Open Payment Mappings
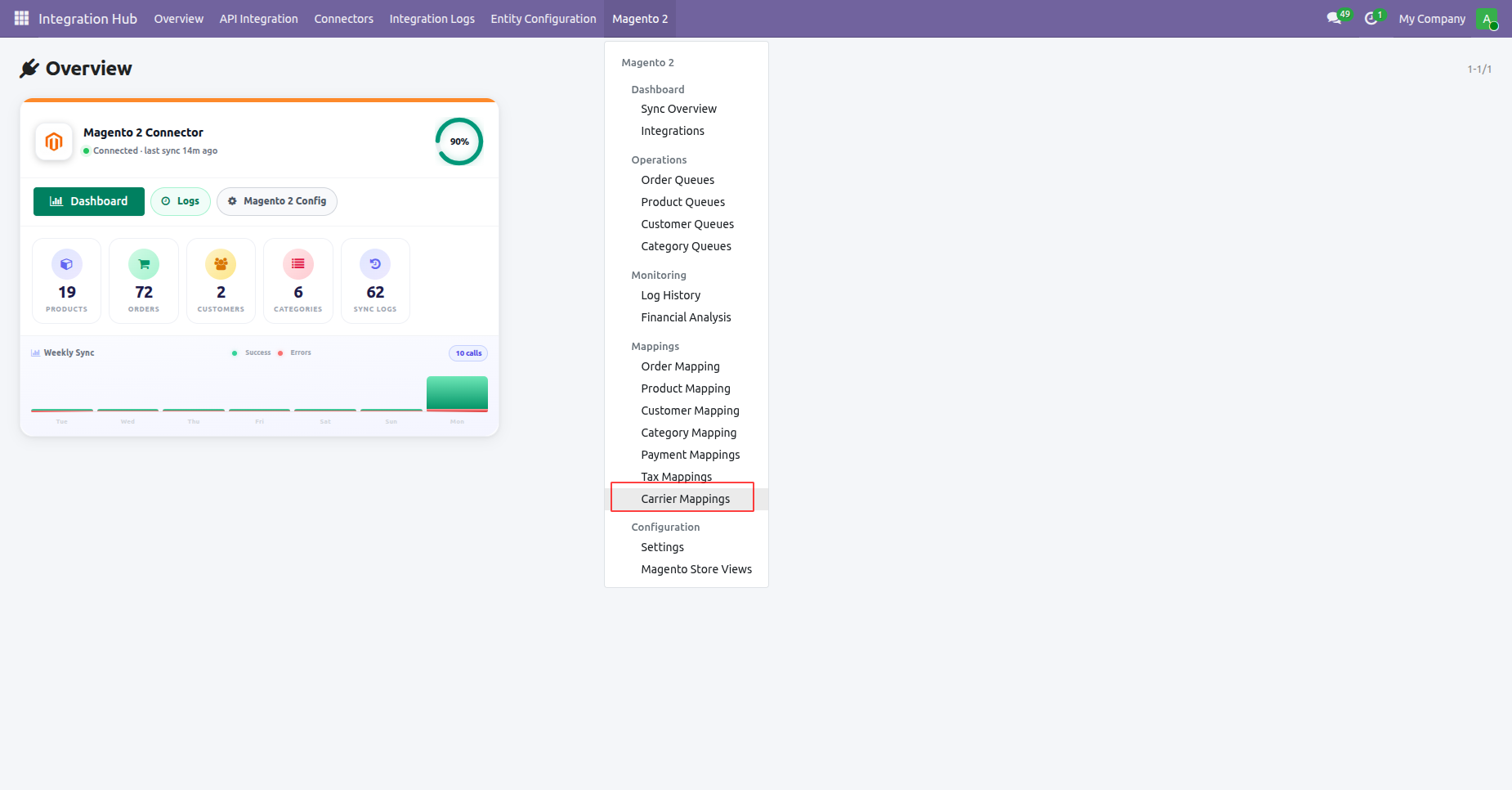Image resolution: width=1512 pixels, height=790 pixels. pos(687,455)
